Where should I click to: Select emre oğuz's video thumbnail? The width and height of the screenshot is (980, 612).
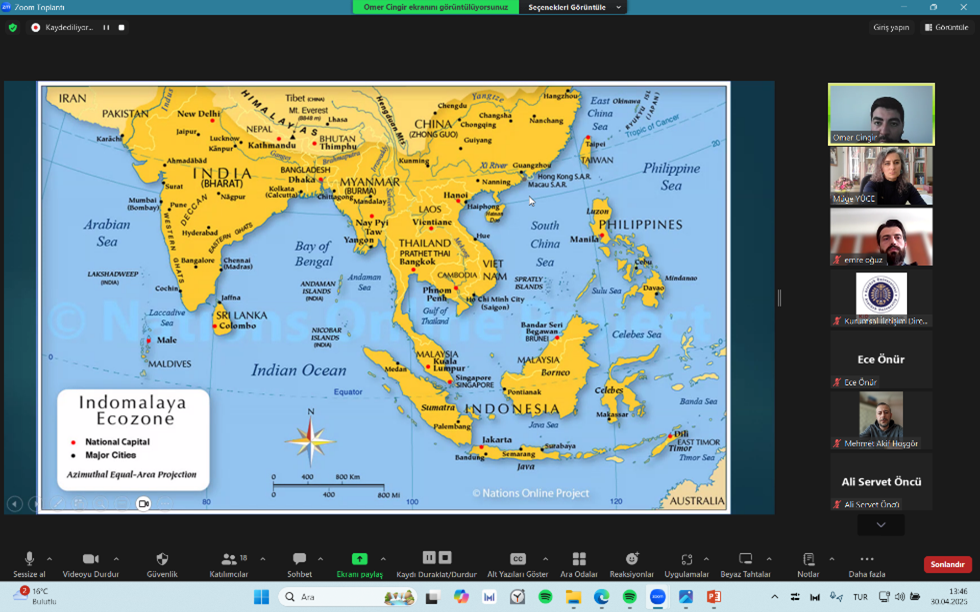point(881,237)
